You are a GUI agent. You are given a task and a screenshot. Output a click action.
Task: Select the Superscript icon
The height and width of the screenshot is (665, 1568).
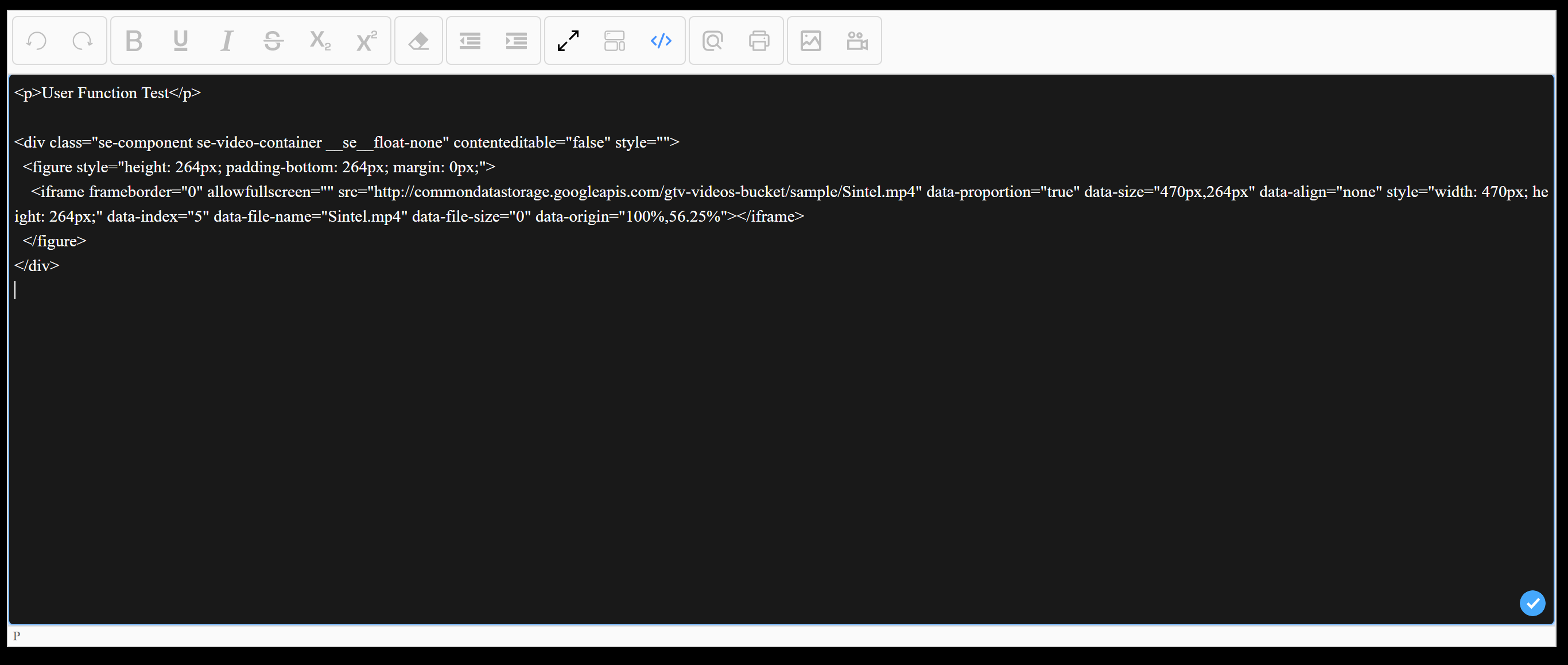tap(365, 40)
